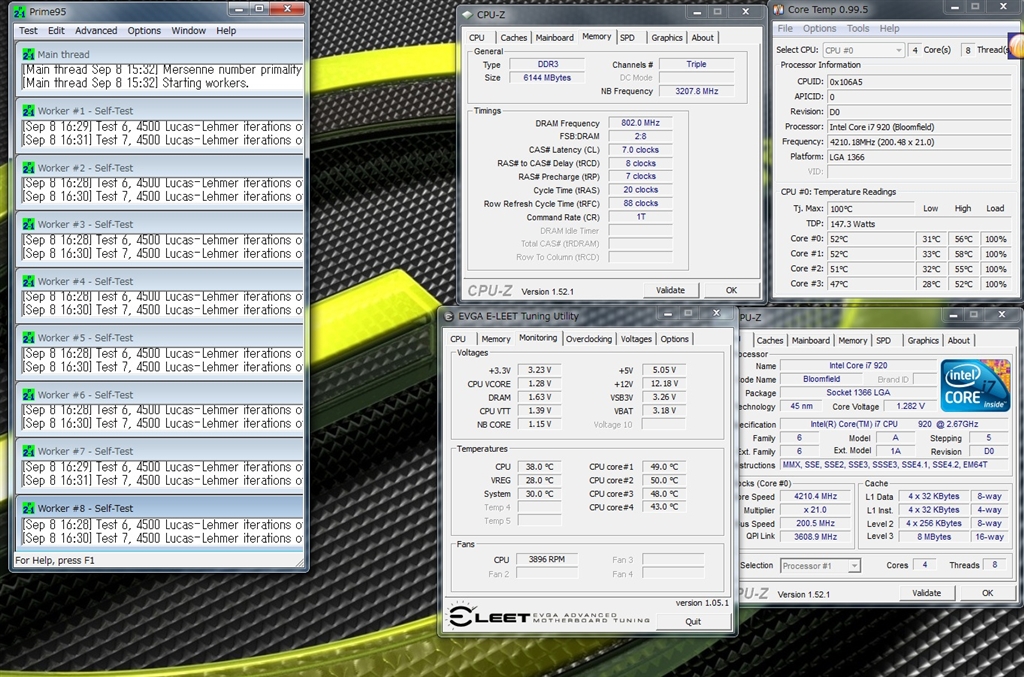Click the Worker #4 Self-Test icon
1024x677 pixels.
(x=28, y=281)
